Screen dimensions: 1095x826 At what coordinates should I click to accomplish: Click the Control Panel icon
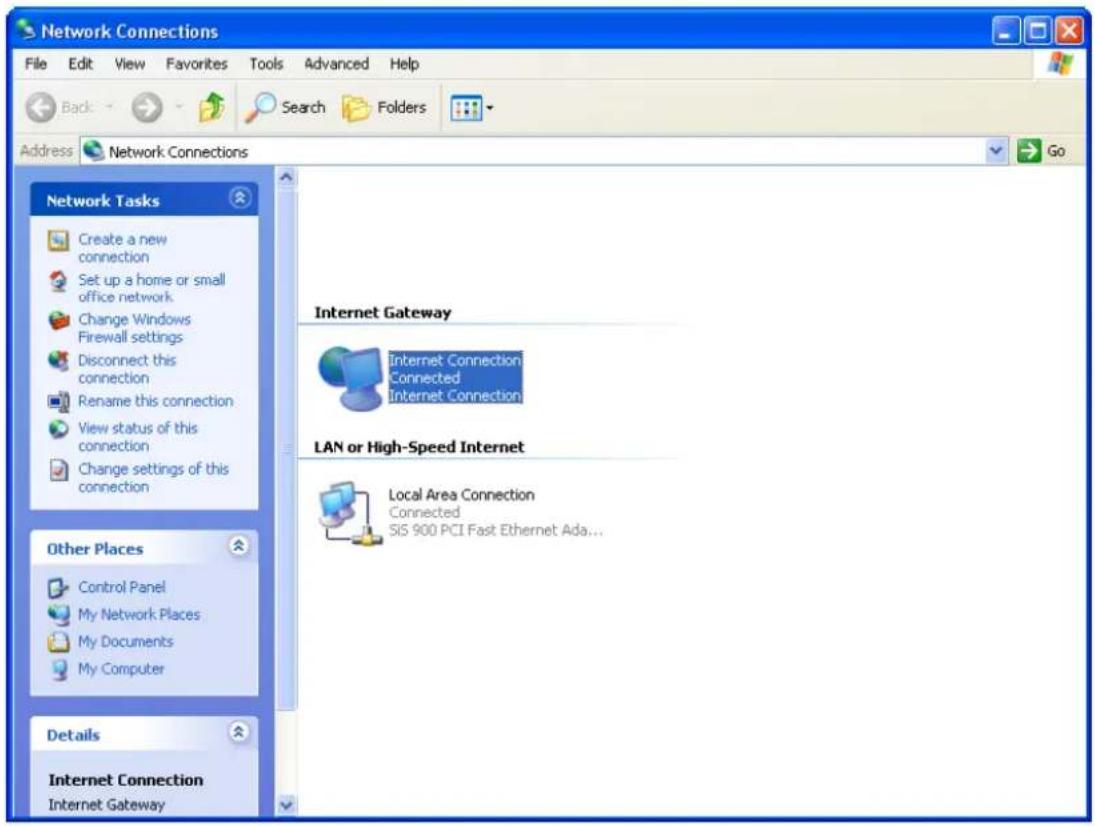59,588
